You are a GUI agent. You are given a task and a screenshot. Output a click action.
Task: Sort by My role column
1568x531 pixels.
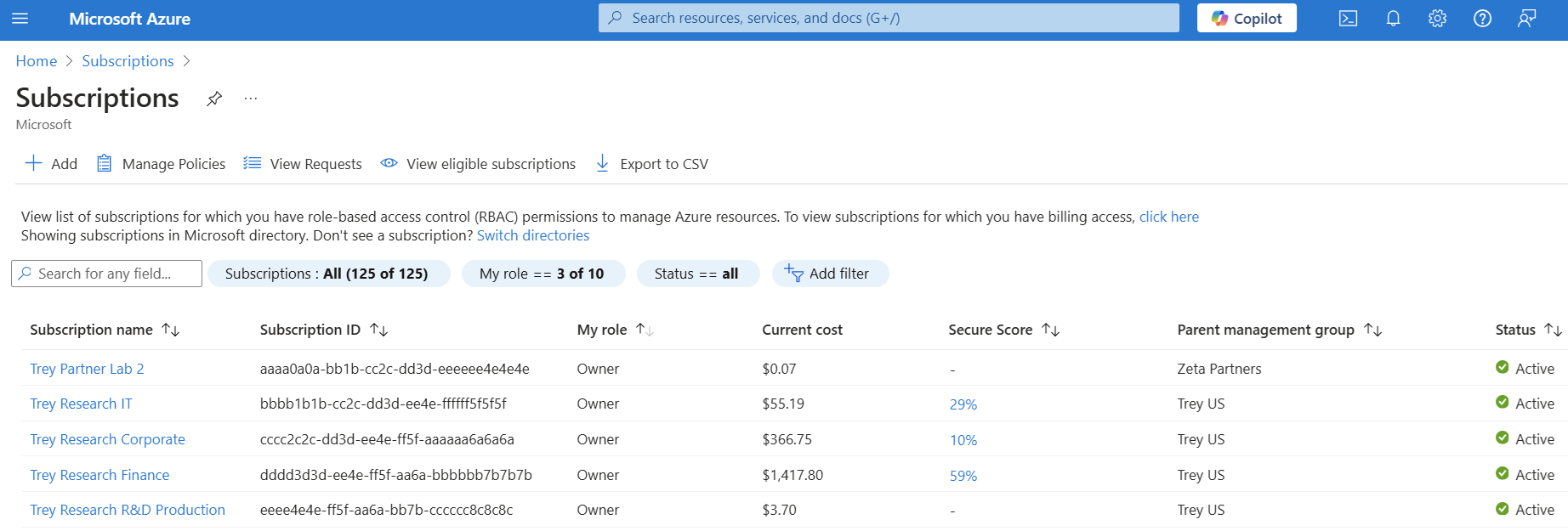click(x=615, y=330)
